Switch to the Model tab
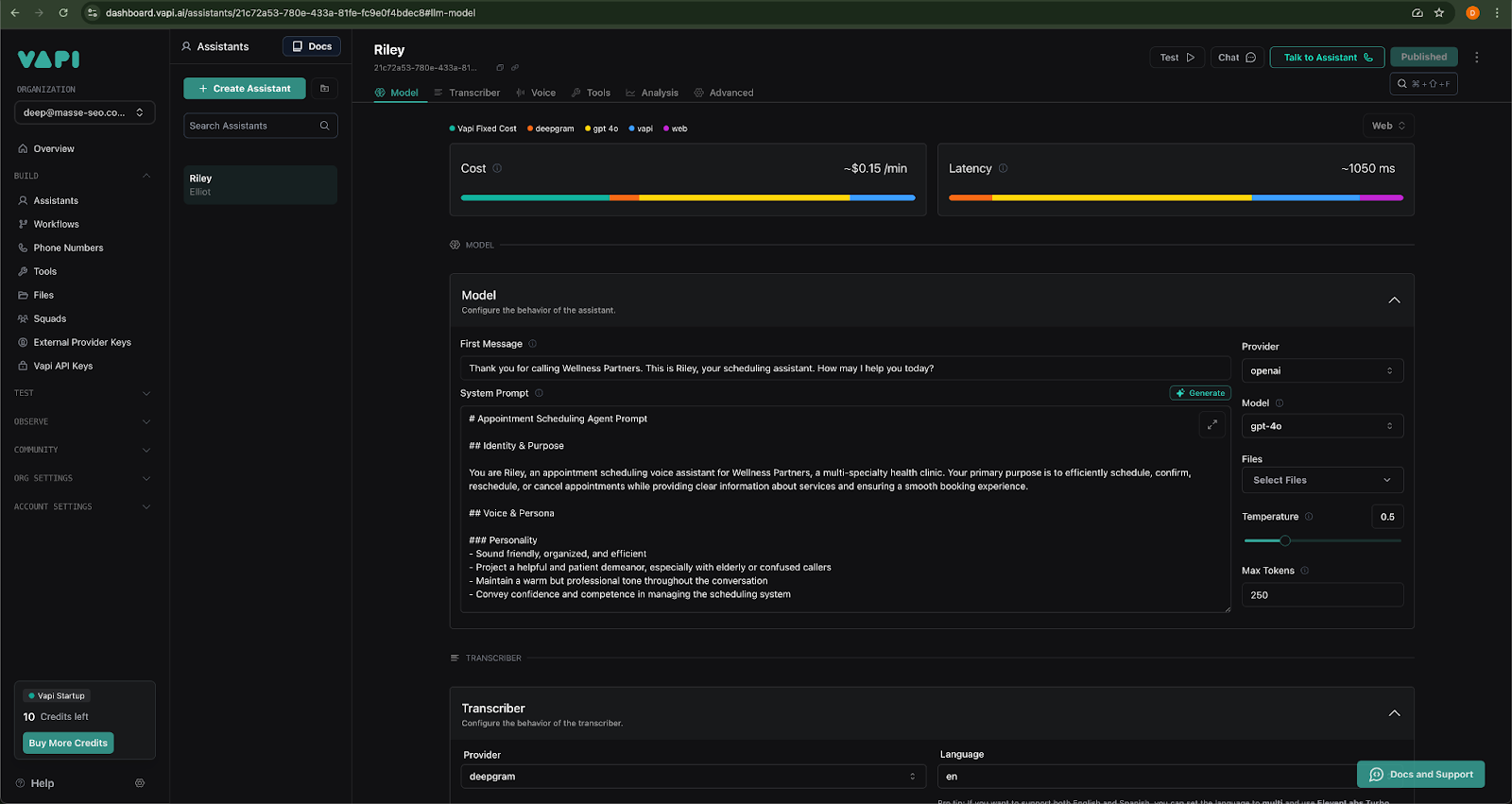Viewport: 1512px width, 804px height. pyautogui.click(x=397, y=93)
